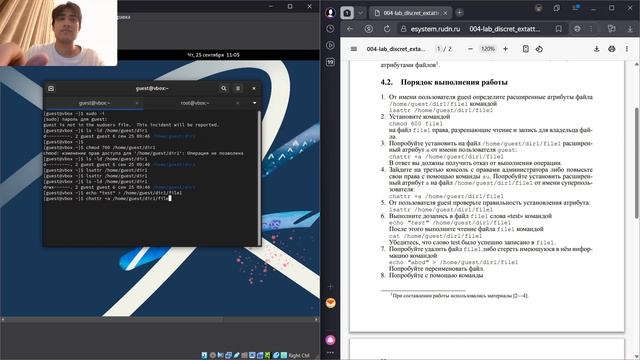640x360 pixels.
Task: Click the date and time in the VM top bar
Action: click(x=213, y=55)
